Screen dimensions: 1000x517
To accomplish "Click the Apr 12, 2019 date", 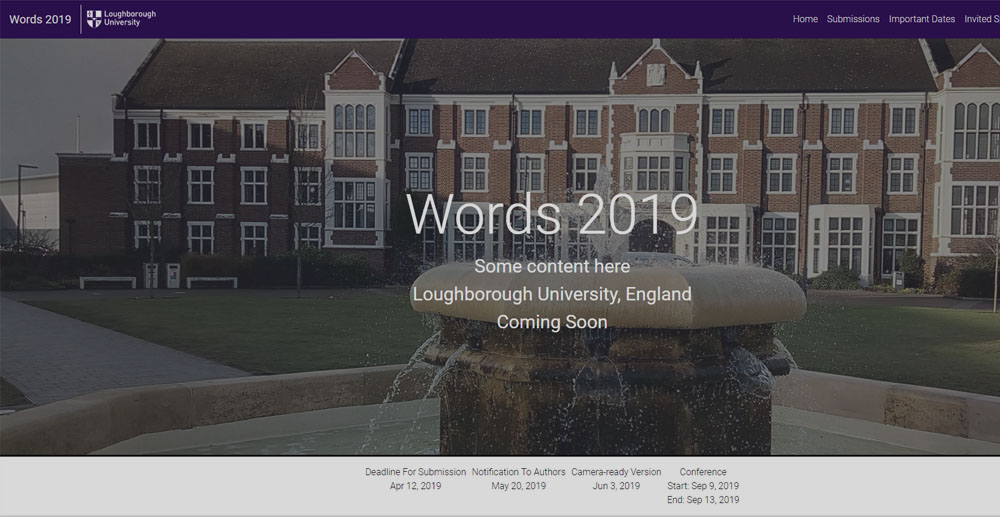I will point(415,486).
